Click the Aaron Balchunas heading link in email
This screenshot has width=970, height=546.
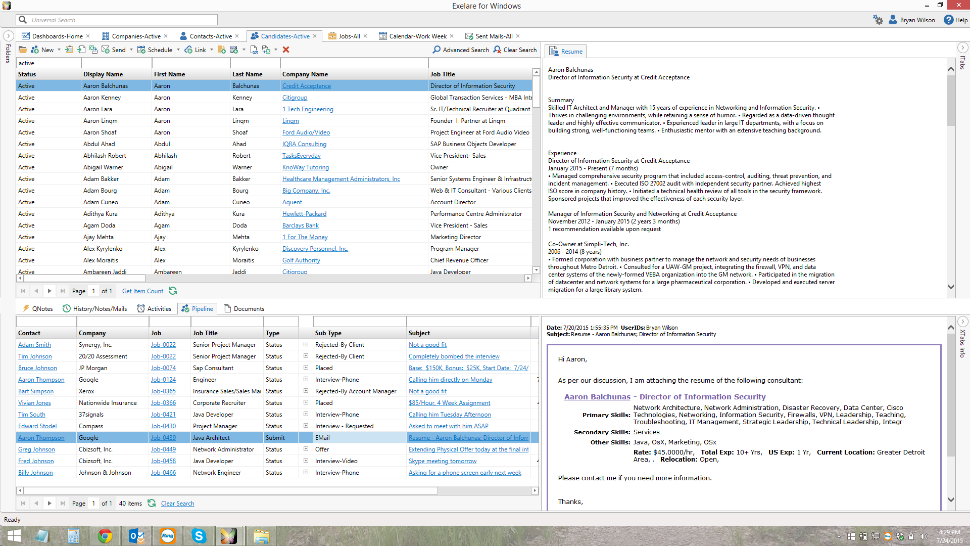click(597, 397)
